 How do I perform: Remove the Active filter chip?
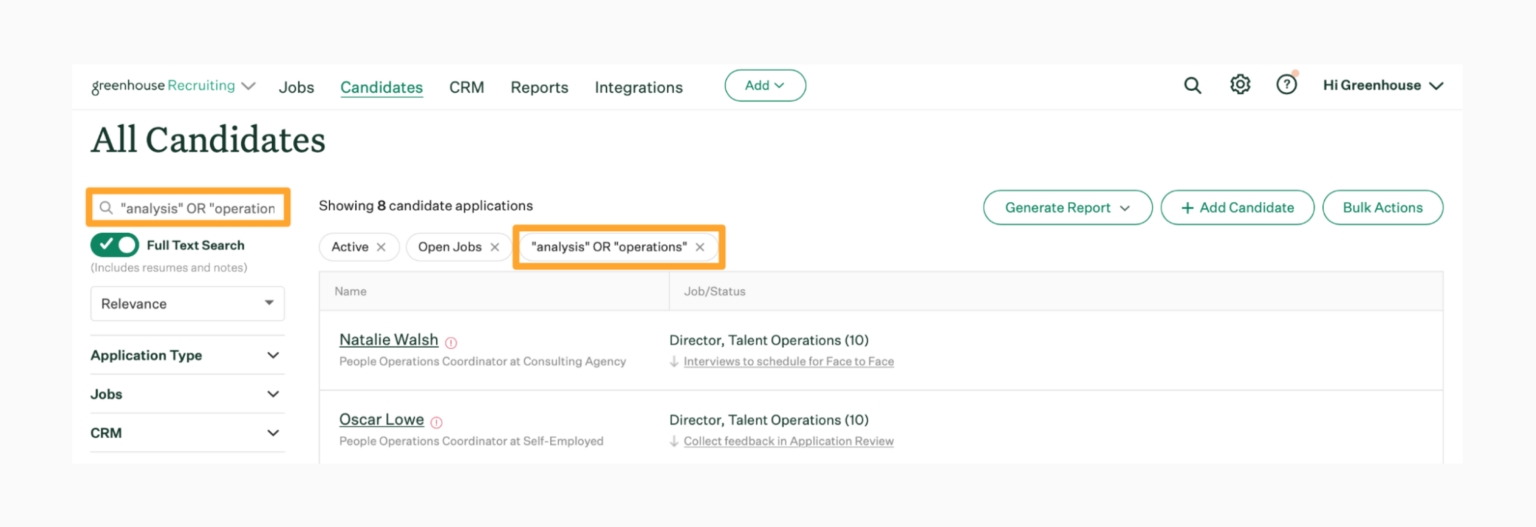pyautogui.click(x=381, y=247)
